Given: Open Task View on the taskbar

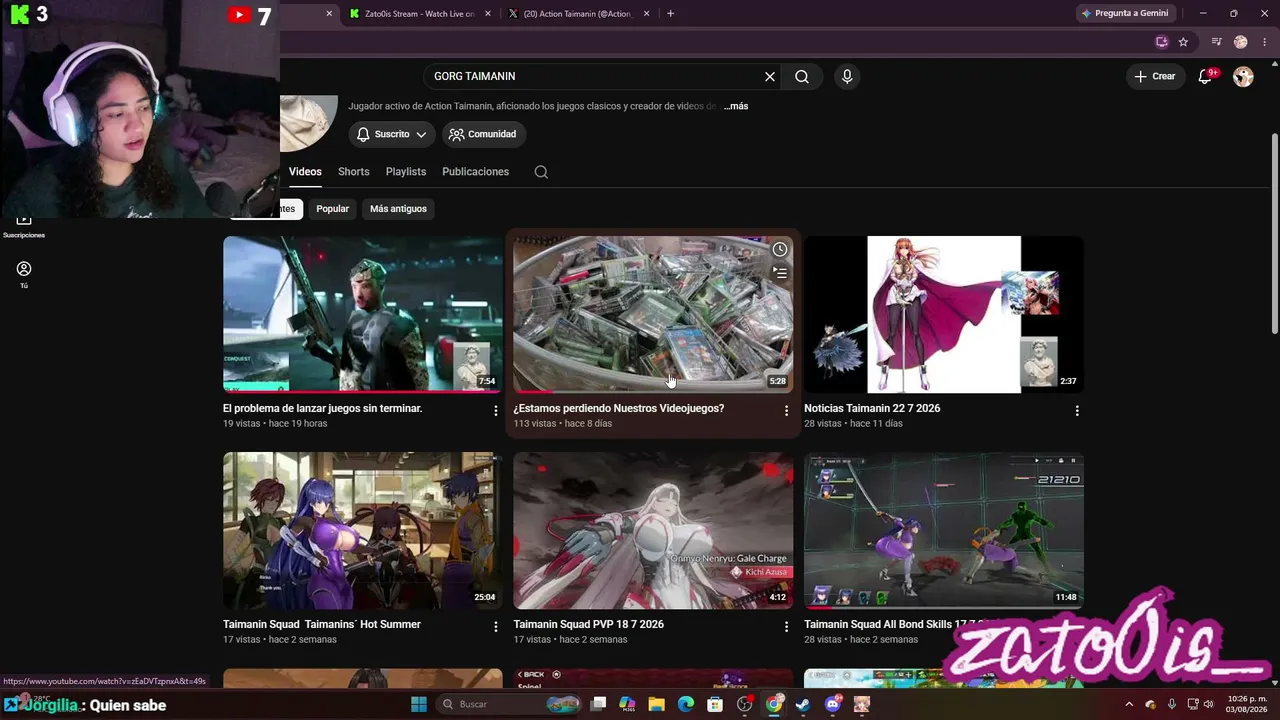Looking at the screenshot, I should point(598,704).
